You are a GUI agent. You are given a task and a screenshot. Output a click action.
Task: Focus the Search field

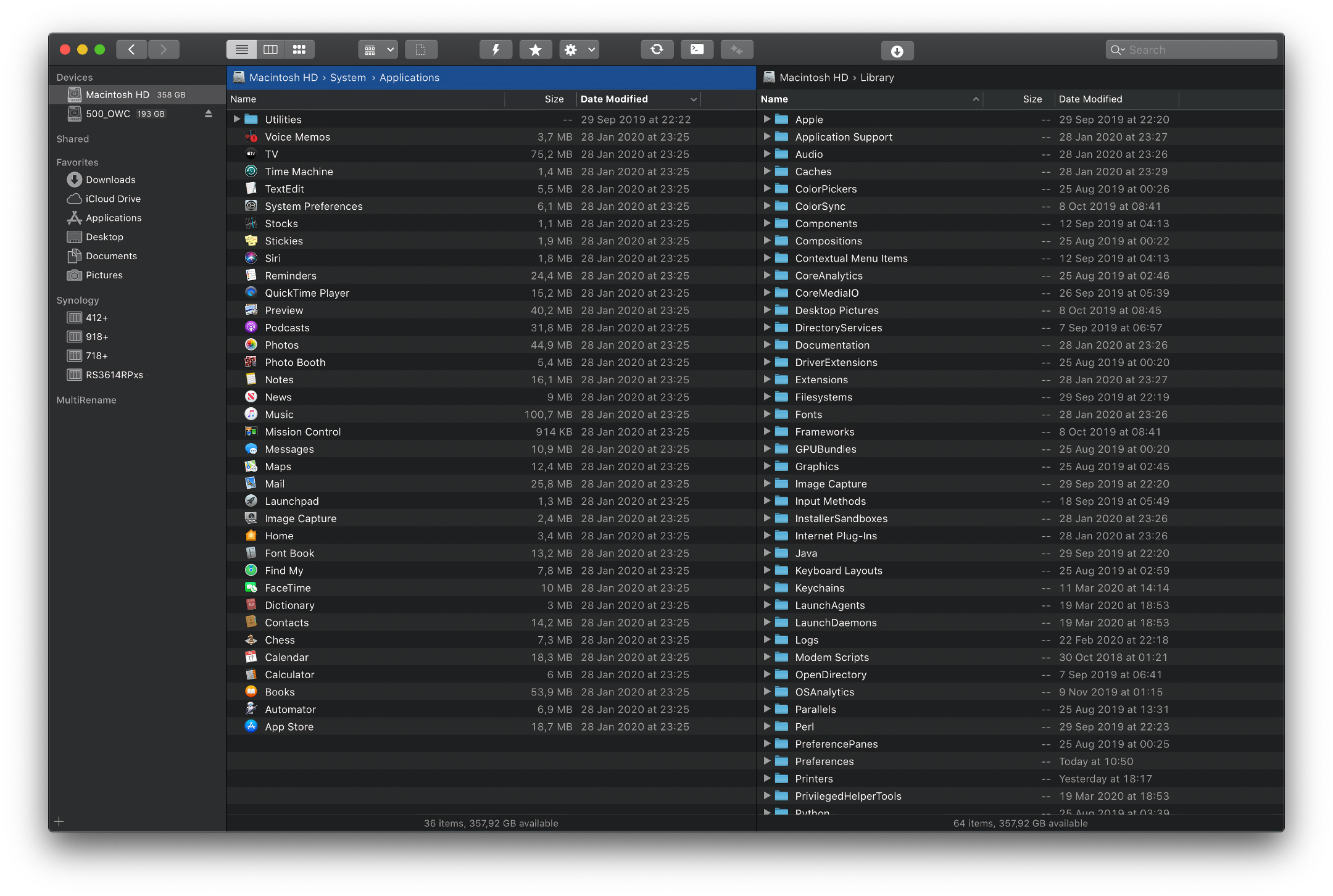[1191, 50]
